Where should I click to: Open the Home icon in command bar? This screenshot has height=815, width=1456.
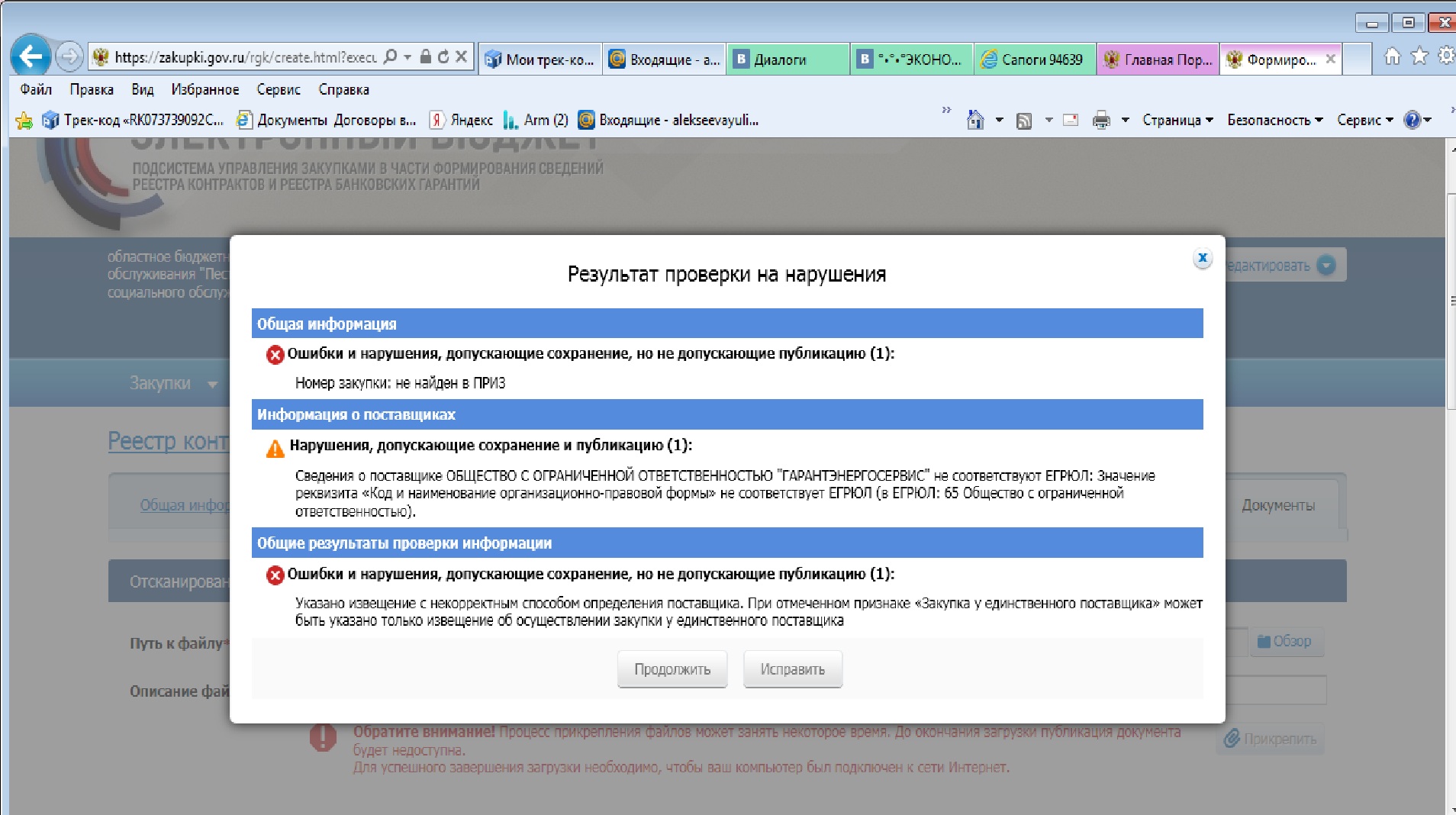[x=975, y=120]
